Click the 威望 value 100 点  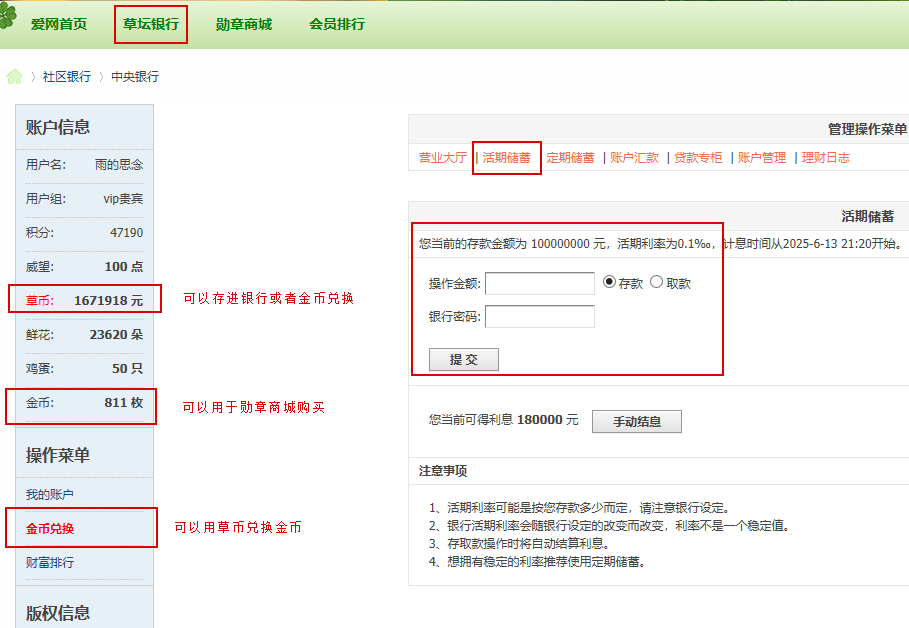pyautogui.click(x=123, y=267)
